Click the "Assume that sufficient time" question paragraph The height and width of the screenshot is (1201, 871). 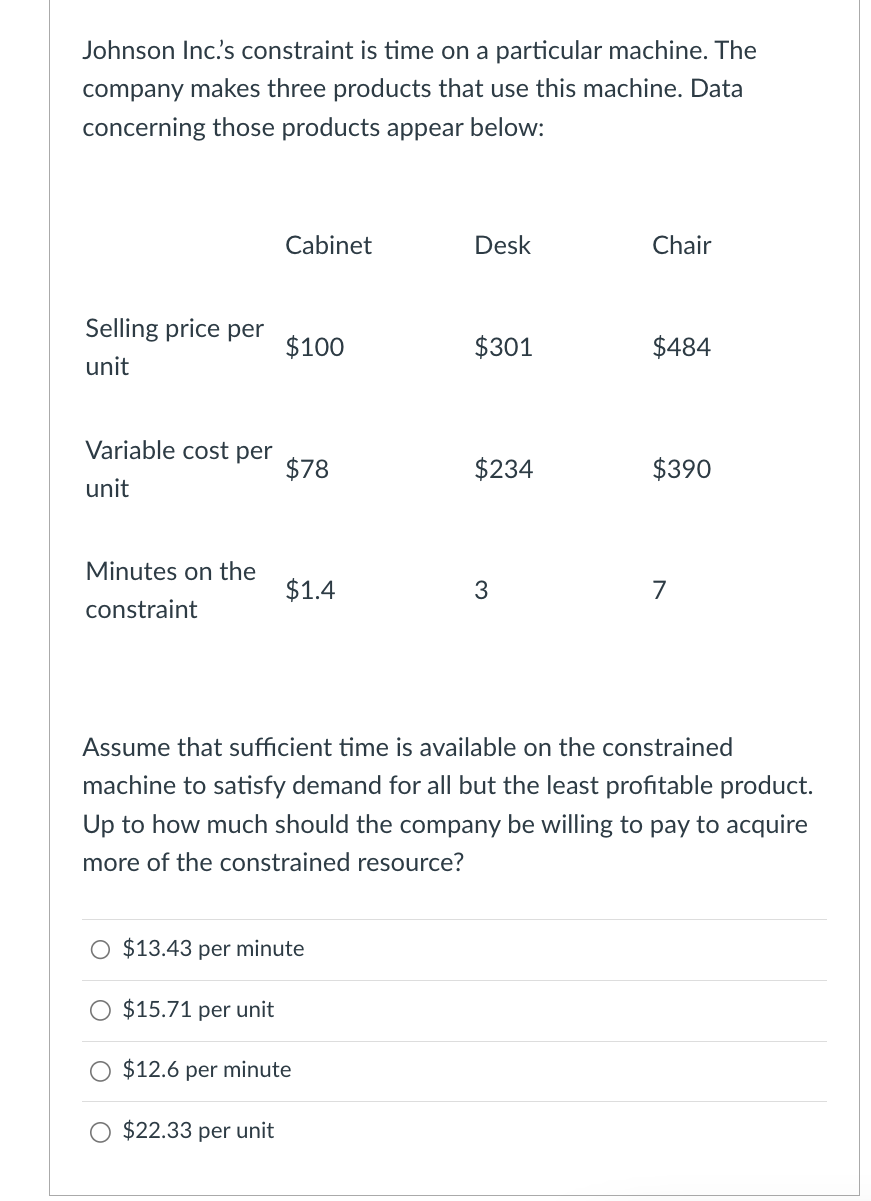tap(446, 804)
